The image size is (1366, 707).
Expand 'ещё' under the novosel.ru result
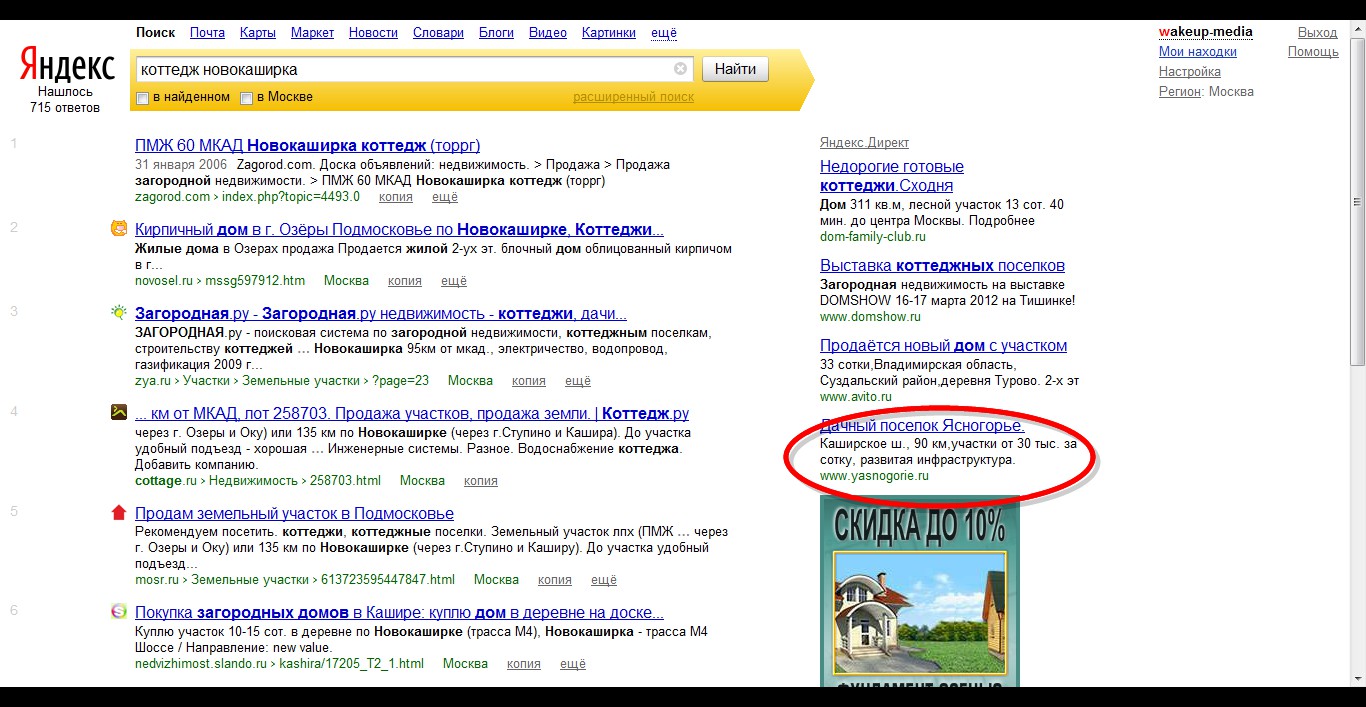[x=453, y=281]
